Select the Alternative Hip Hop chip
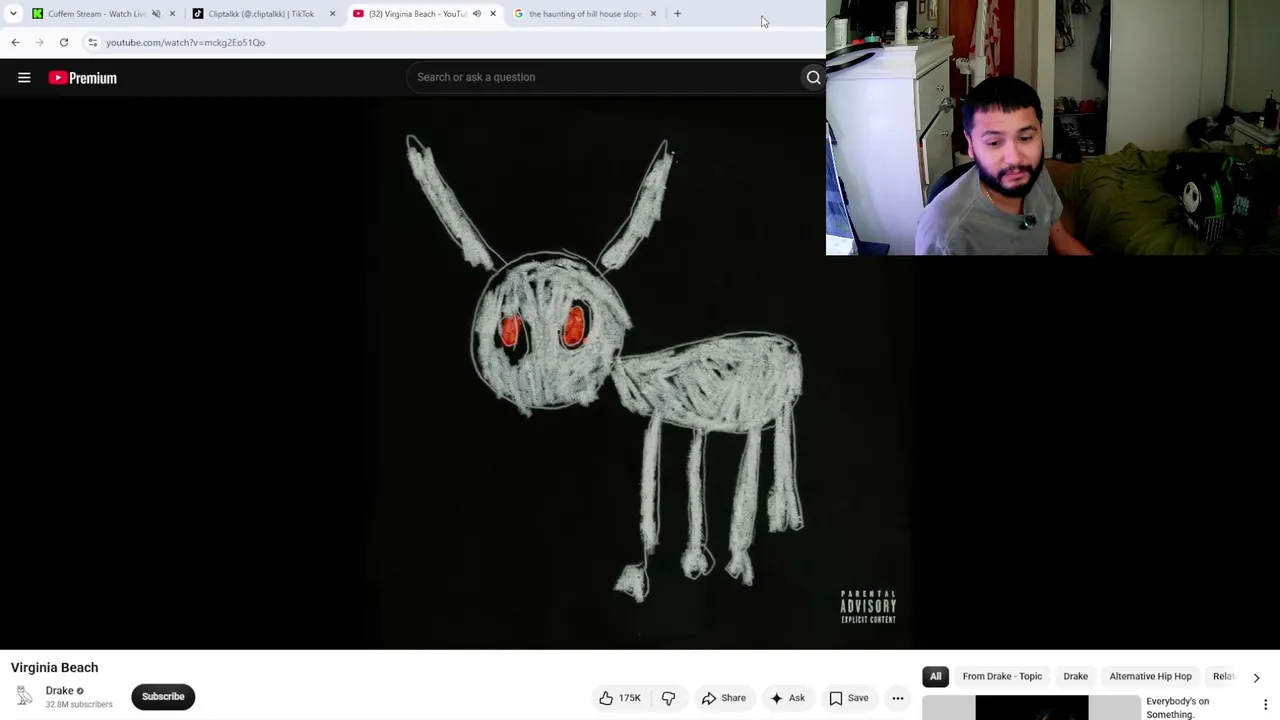The width and height of the screenshot is (1280, 720). tap(1150, 676)
